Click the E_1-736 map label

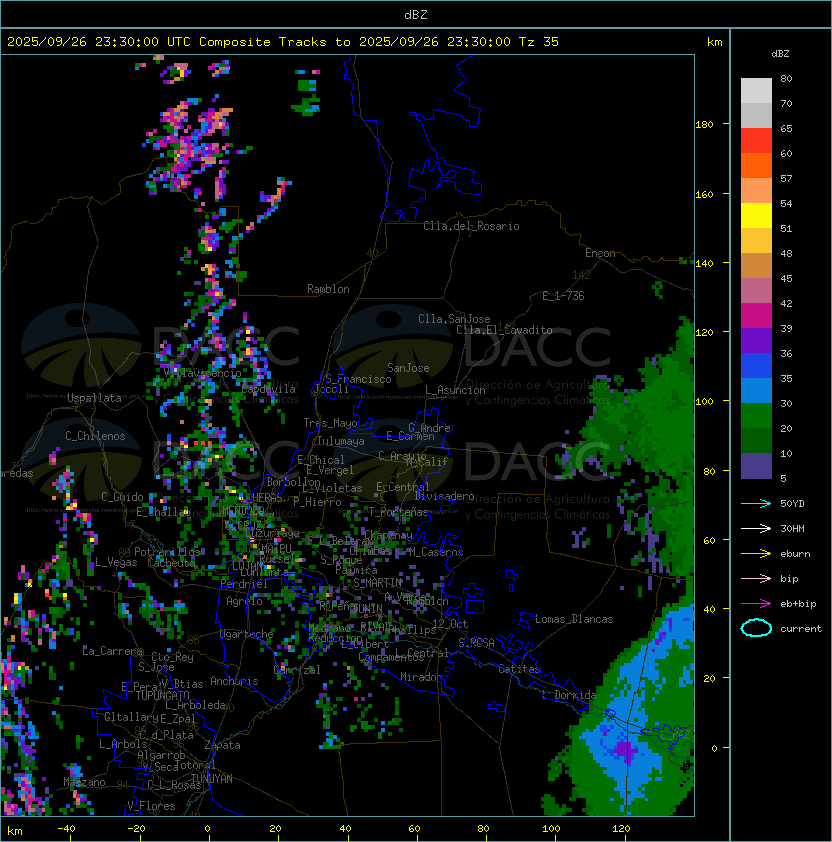[x=563, y=296]
